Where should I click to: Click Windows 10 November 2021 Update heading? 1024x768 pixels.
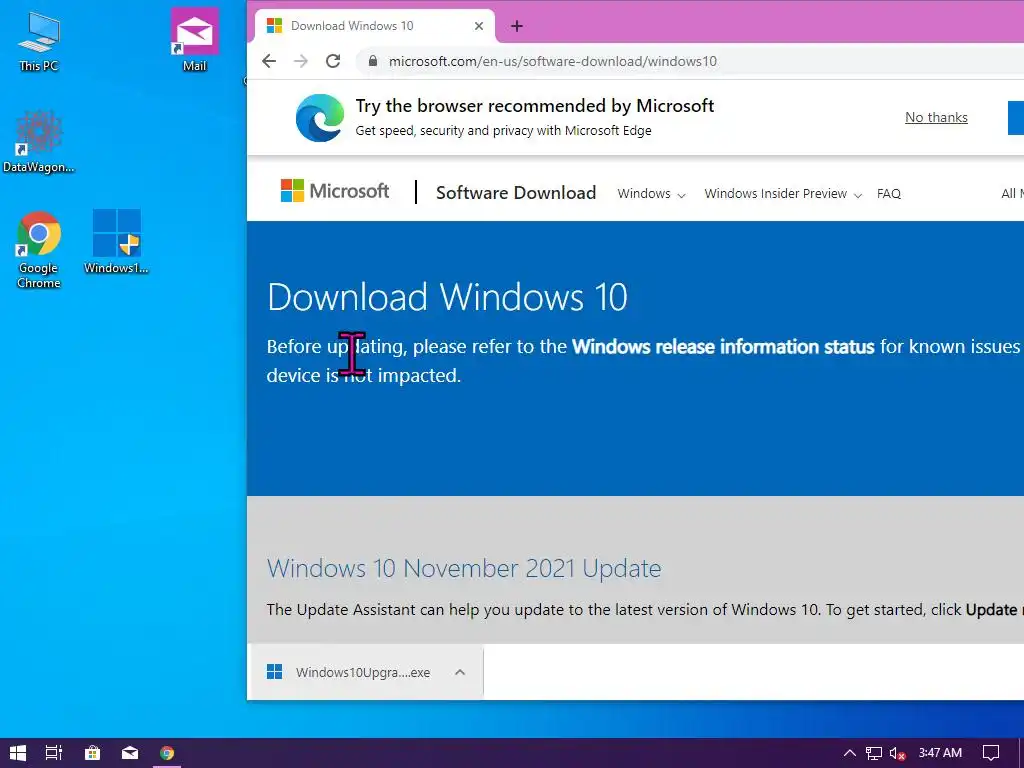464,568
